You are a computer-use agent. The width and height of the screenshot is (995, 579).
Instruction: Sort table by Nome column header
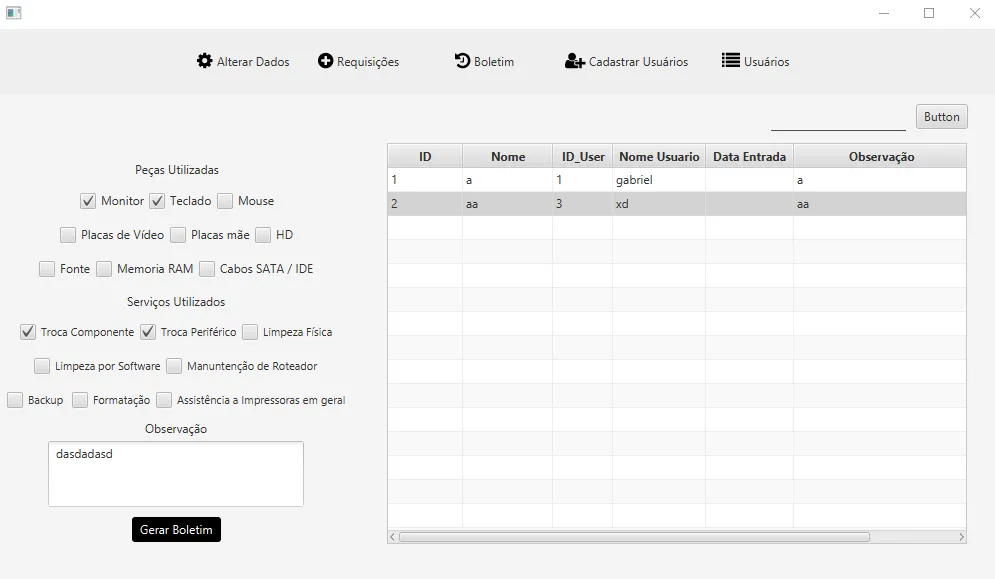(x=508, y=156)
